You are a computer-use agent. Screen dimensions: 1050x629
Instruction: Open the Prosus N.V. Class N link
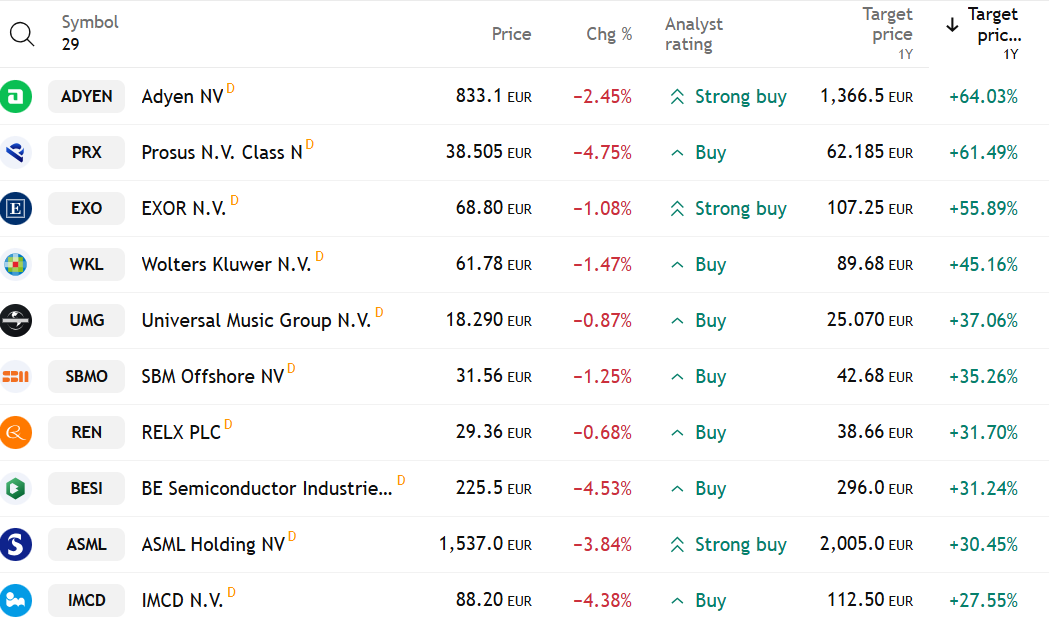(x=222, y=153)
